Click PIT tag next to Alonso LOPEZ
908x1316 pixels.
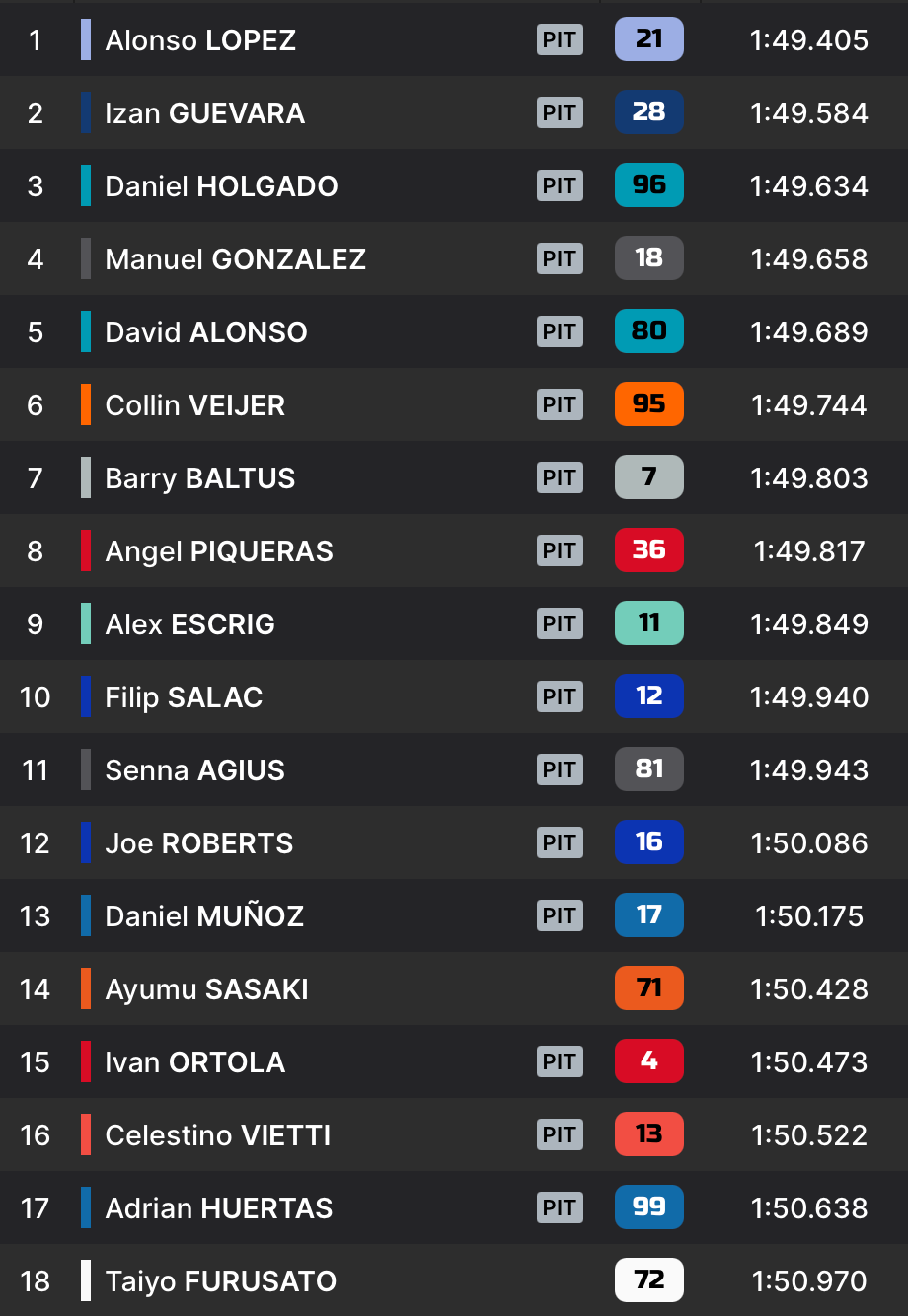[560, 39]
